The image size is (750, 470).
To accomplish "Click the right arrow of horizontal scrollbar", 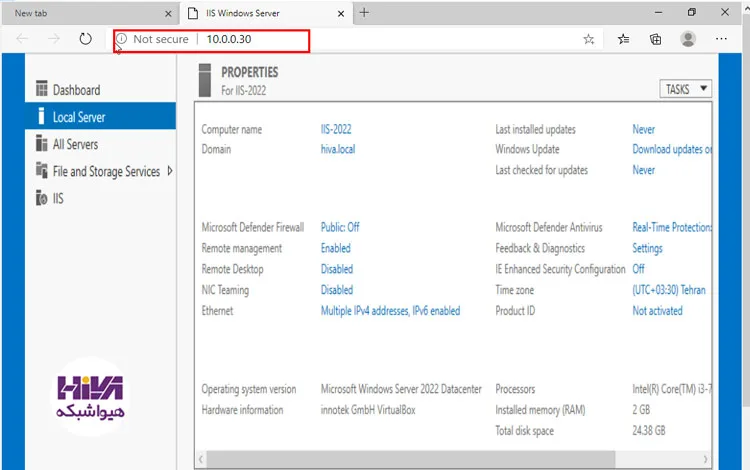I will [706, 459].
